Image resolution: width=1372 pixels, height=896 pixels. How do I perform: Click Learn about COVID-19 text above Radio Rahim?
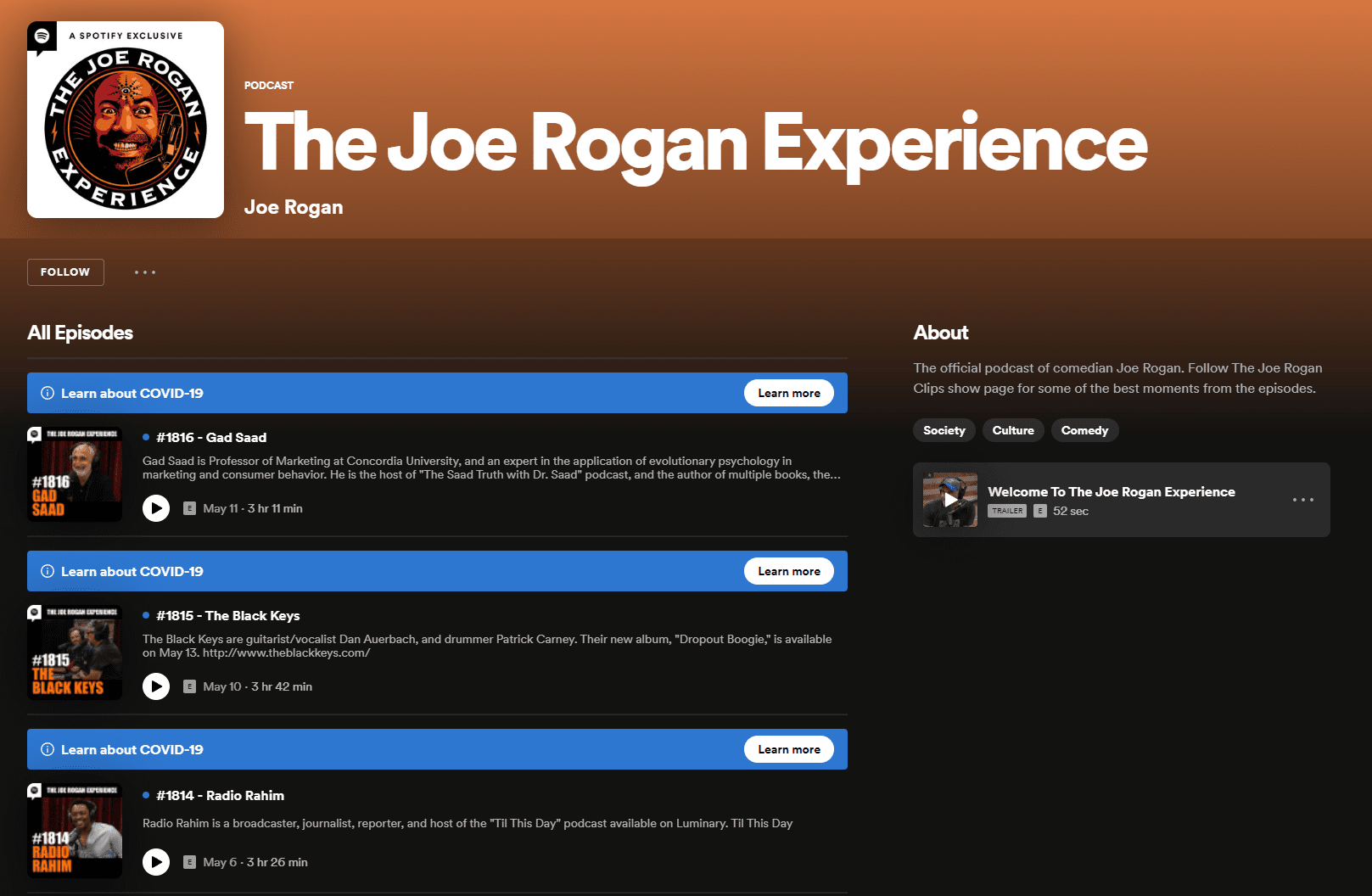132,749
